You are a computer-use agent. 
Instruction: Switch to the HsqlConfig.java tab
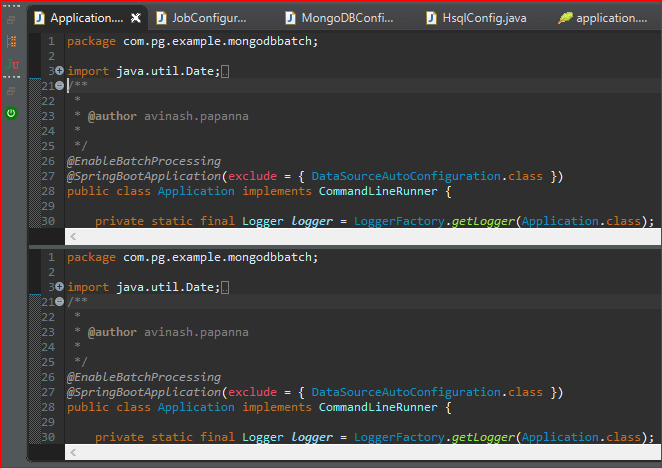click(476, 18)
